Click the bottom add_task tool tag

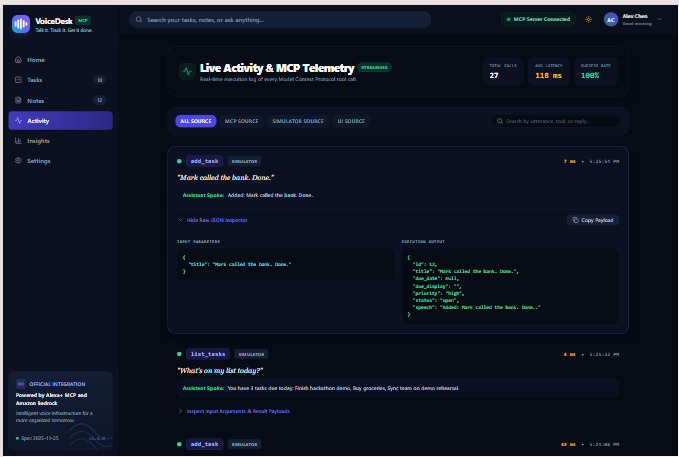(x=204, y=444)
